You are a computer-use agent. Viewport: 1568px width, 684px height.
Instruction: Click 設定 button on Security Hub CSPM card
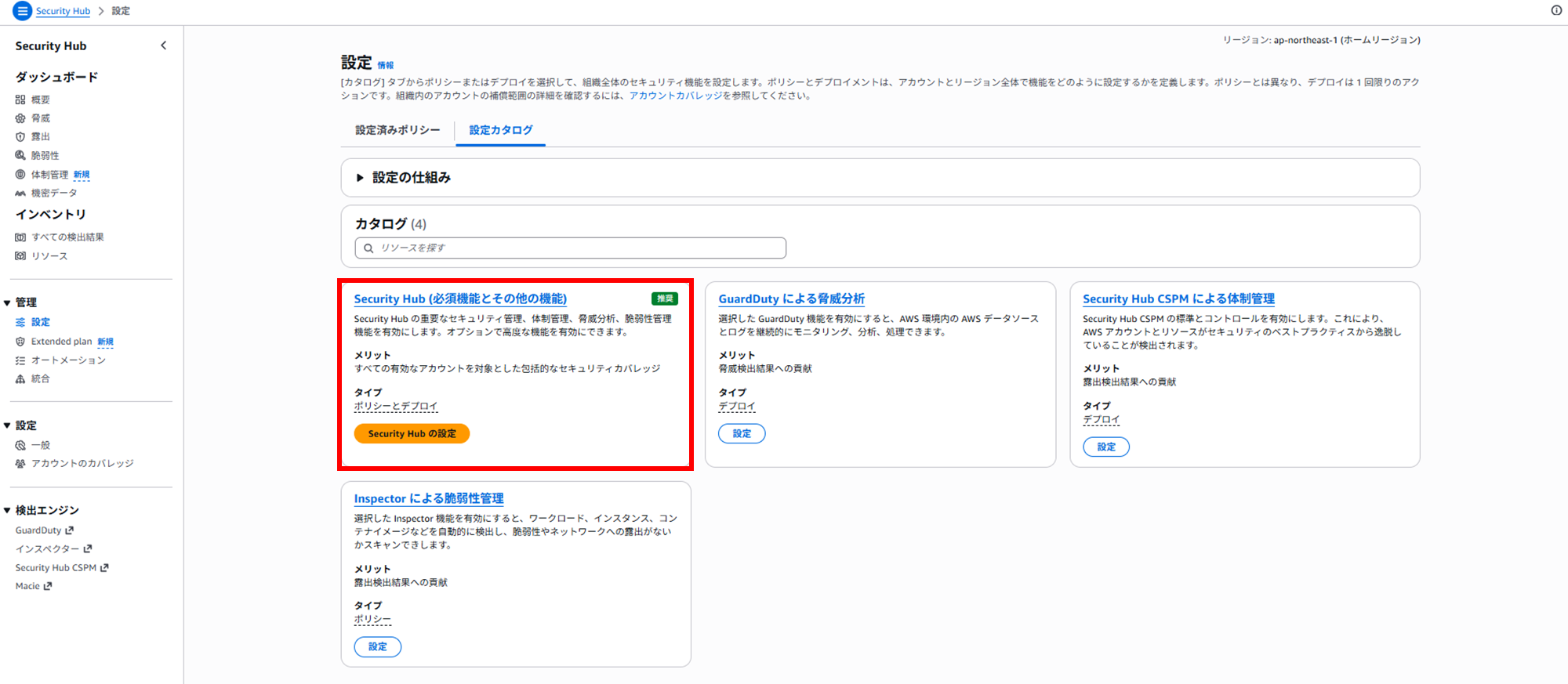tap(1106, 447)
